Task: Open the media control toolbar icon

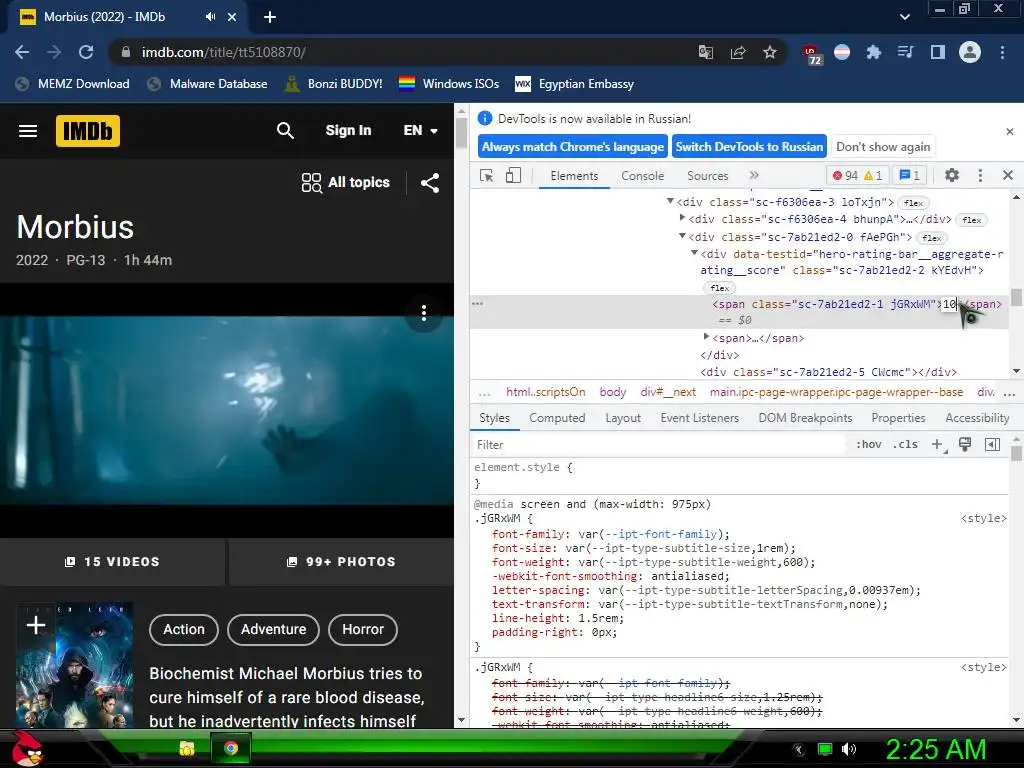Action: pos(905,52)
